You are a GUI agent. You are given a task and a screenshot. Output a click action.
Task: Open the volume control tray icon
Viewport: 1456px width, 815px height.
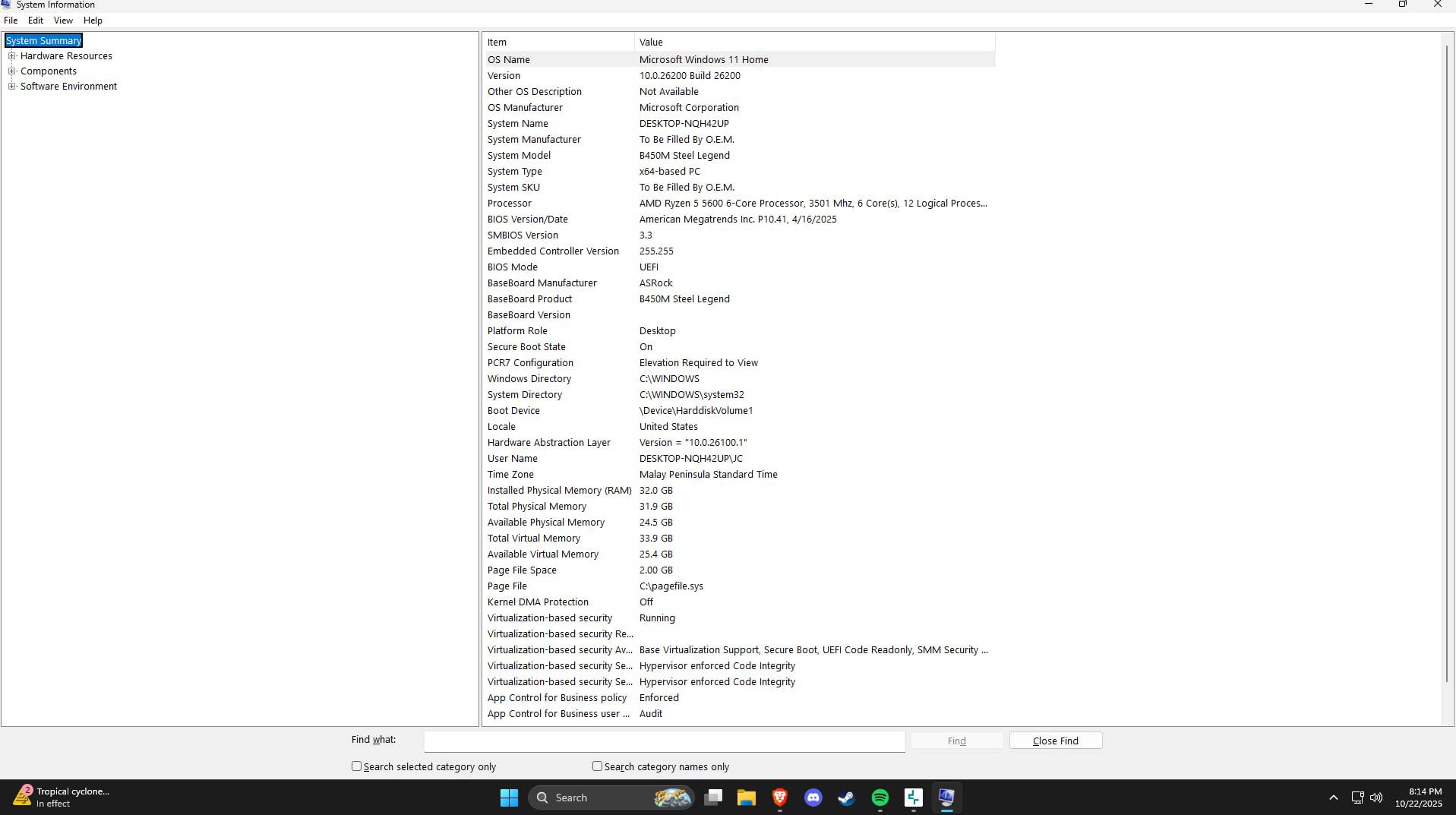[1376, 798]
